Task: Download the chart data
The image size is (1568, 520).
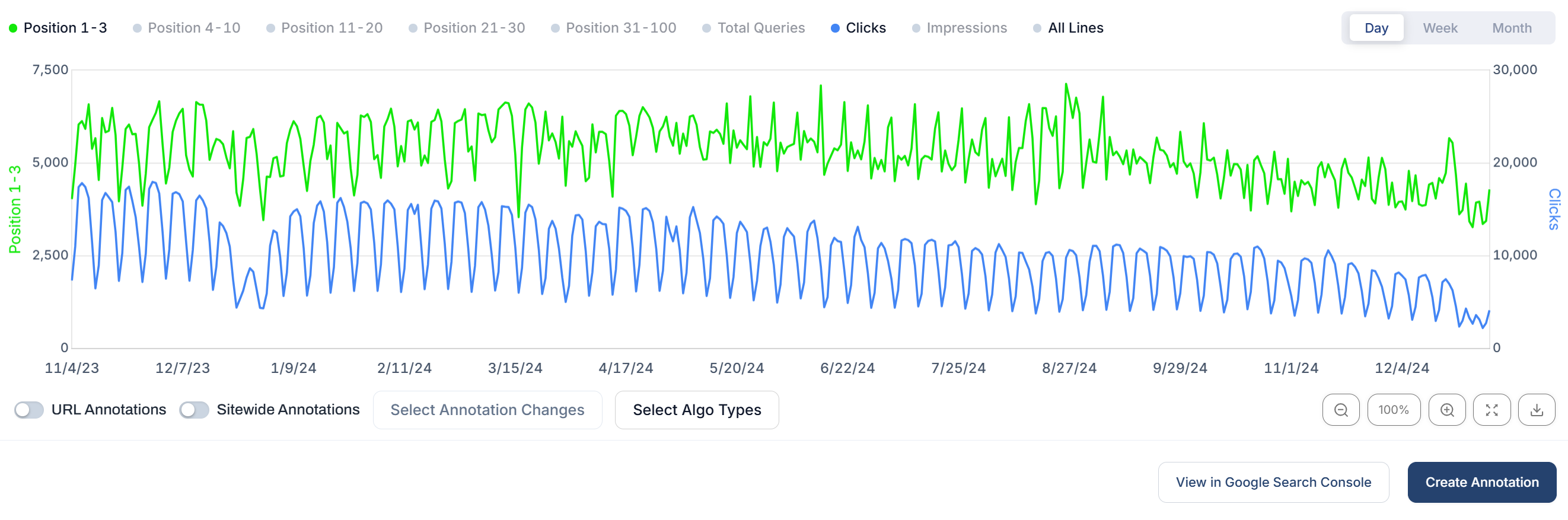Action: click(1537, 410)
